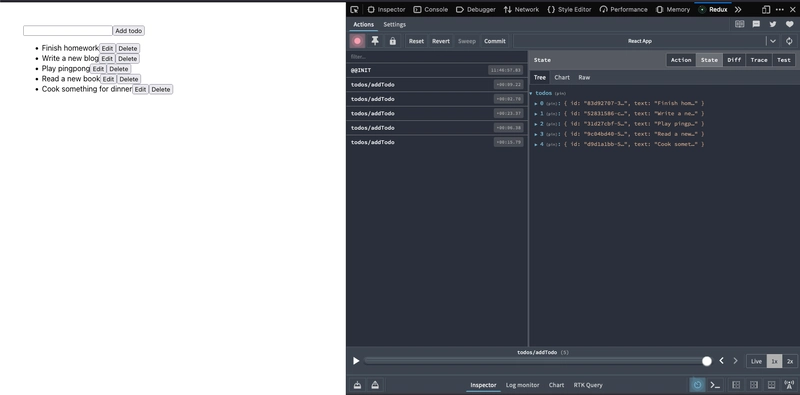Screen dimensions: 800x395
Task: Click the export (upload) icon at bottom left
Action: click(375, 385)
